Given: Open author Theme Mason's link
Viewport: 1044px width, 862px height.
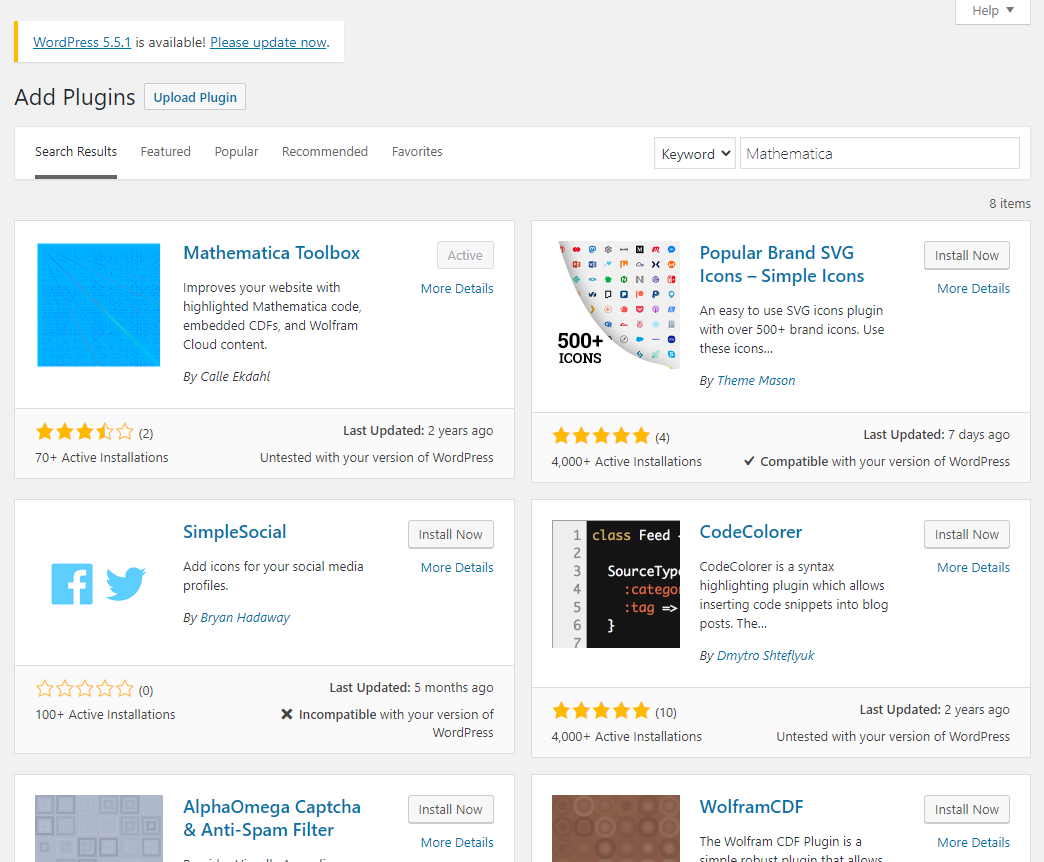Looking at the screenshot, I should (x=756, y=381).
